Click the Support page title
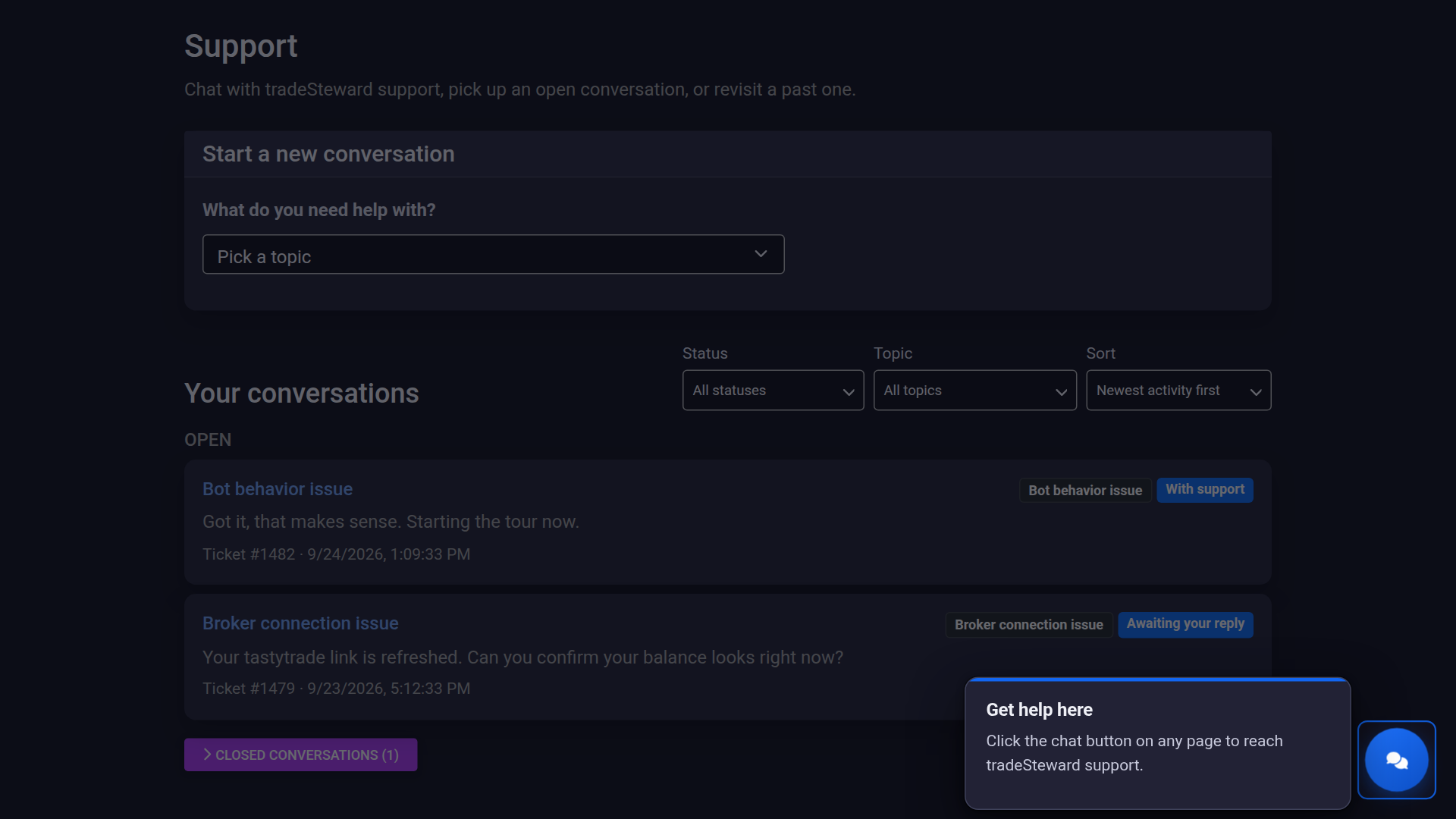 pos(240,46)
